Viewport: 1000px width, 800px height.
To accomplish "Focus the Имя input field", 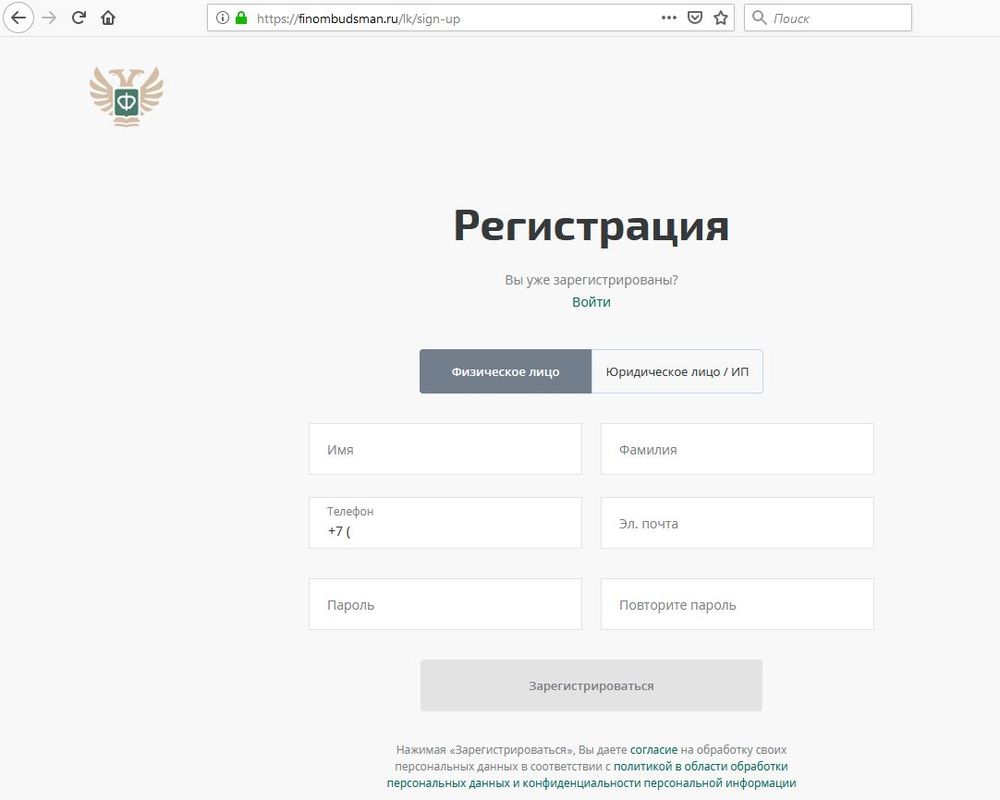I will [445, 450].
